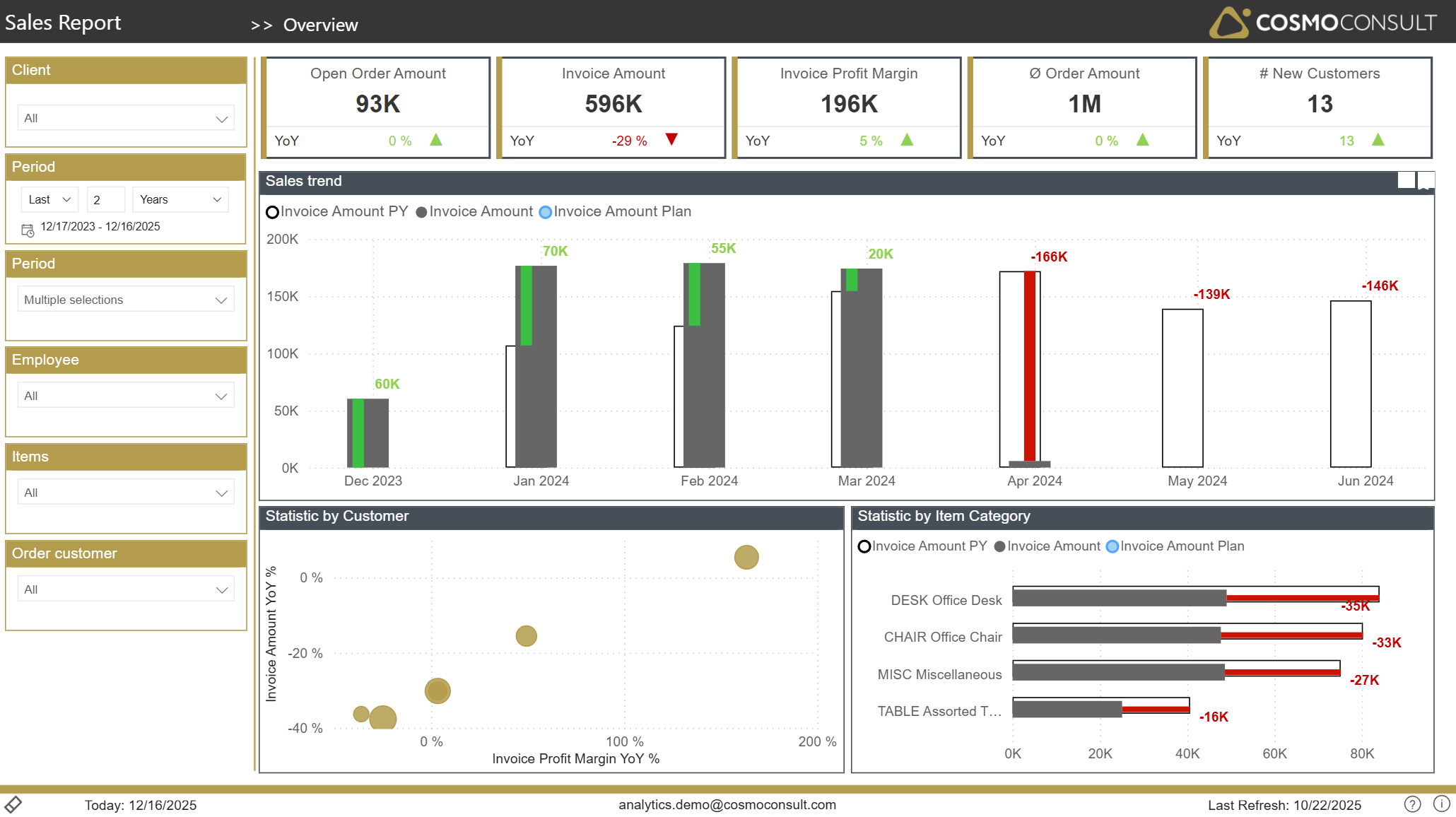Viewport: 1456px width, 817px height.
Task: Expand the Multiple selections Period dropdown
Action: click(126, 300)
